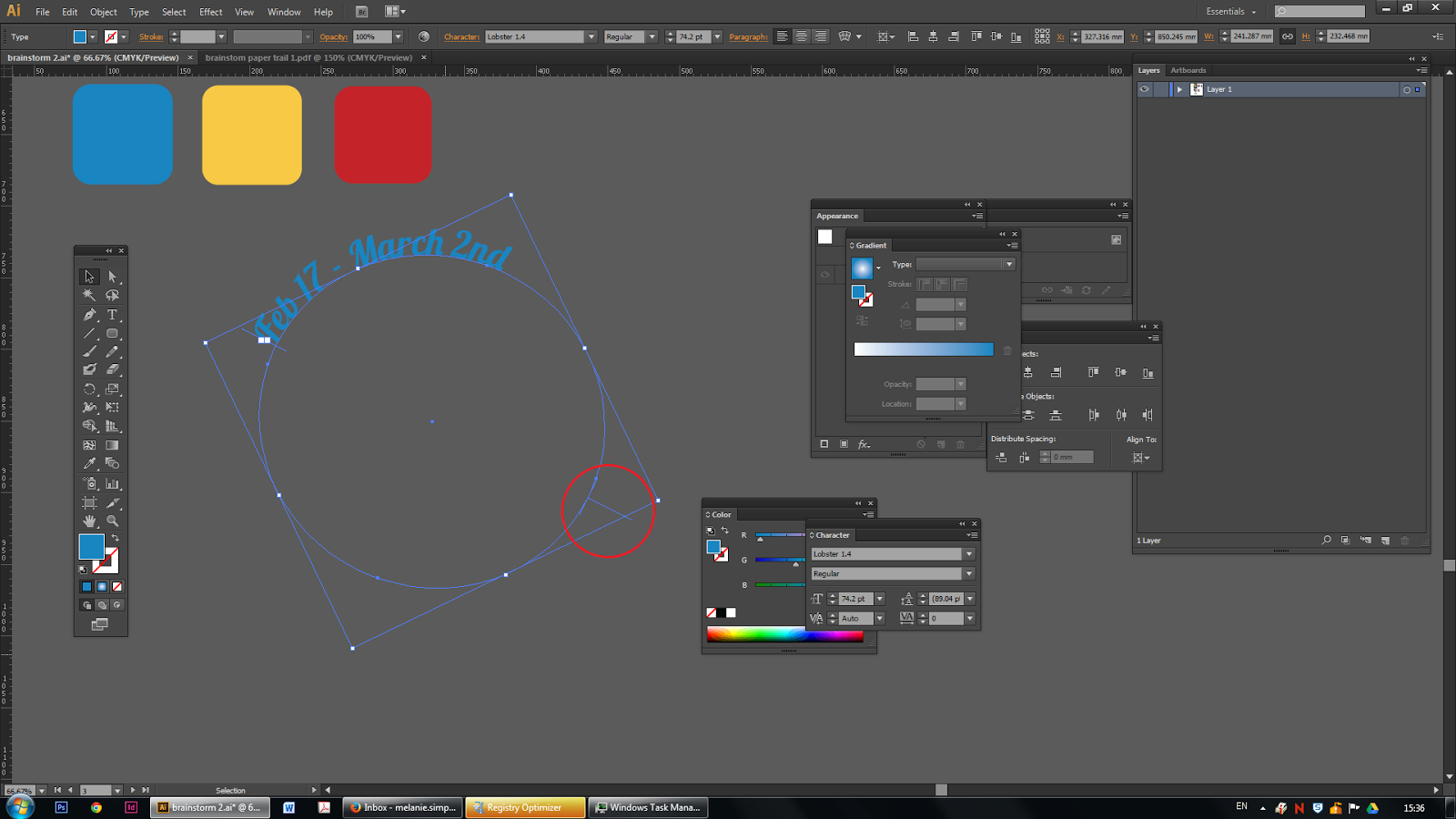Image resolution: width=1456 pixels, height=819 pixels.
Task: Pick the Eyedropper tool
Action: point(89,464)
